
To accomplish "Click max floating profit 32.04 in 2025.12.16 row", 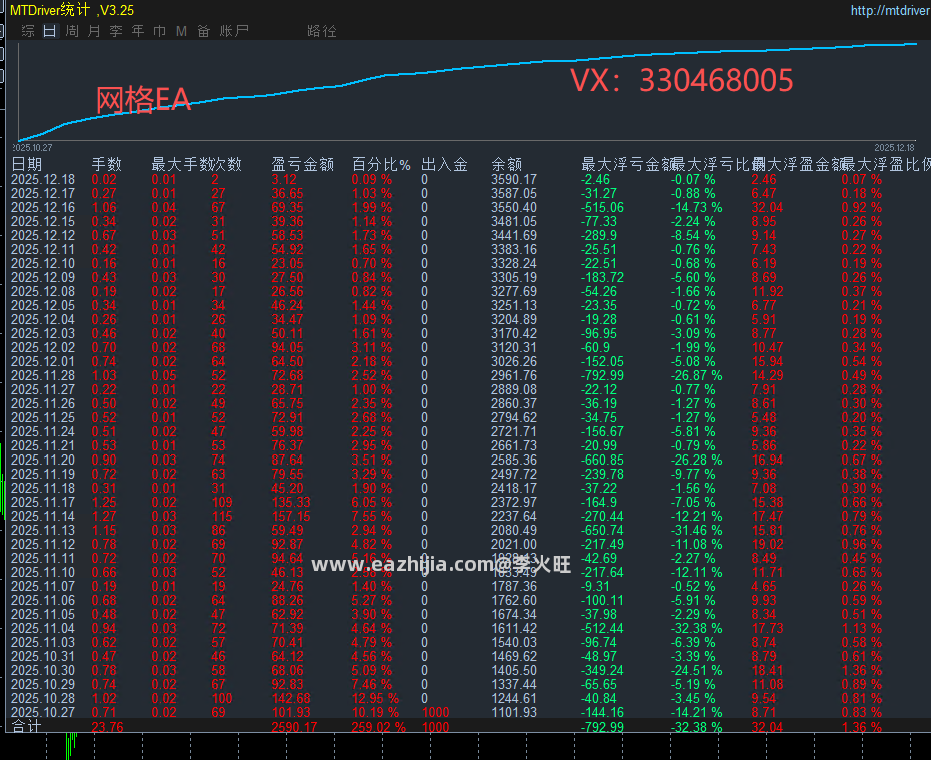I will point(768,207).
